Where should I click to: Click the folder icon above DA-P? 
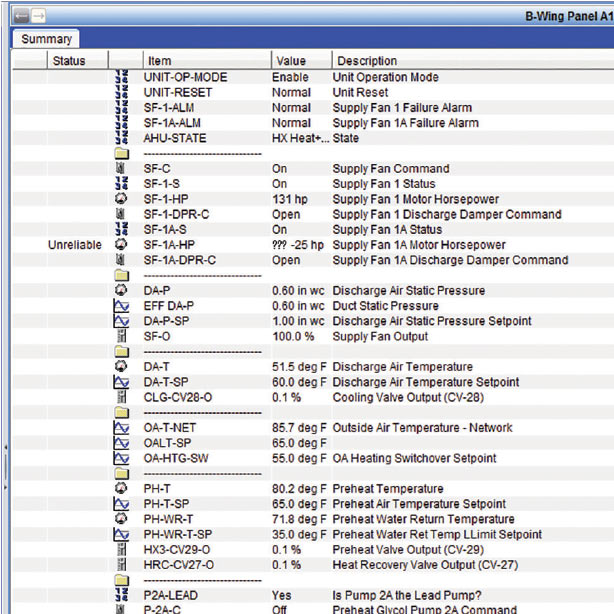point(121,275)
